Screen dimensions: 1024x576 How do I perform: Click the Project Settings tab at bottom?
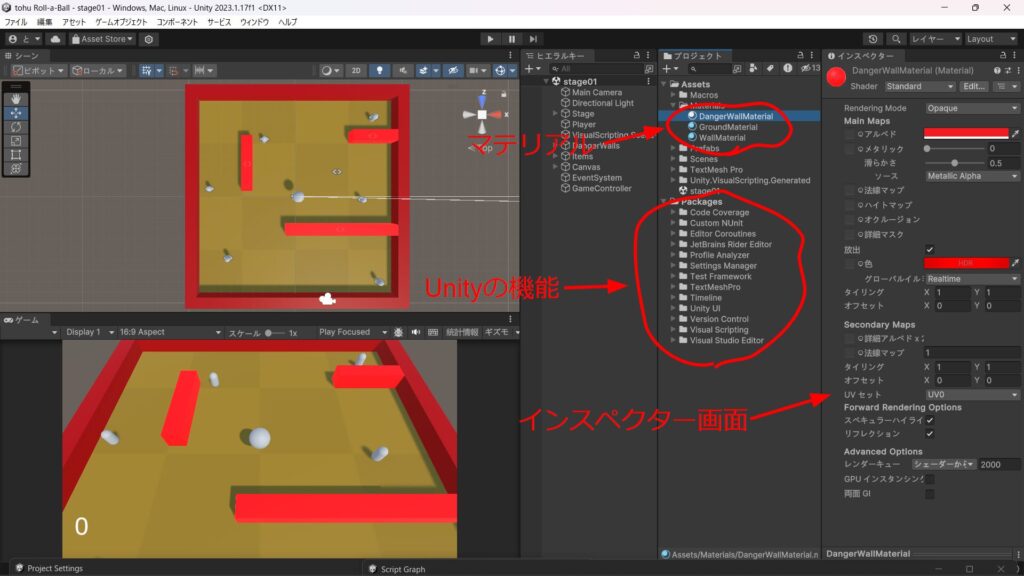[x=50, y=568]
